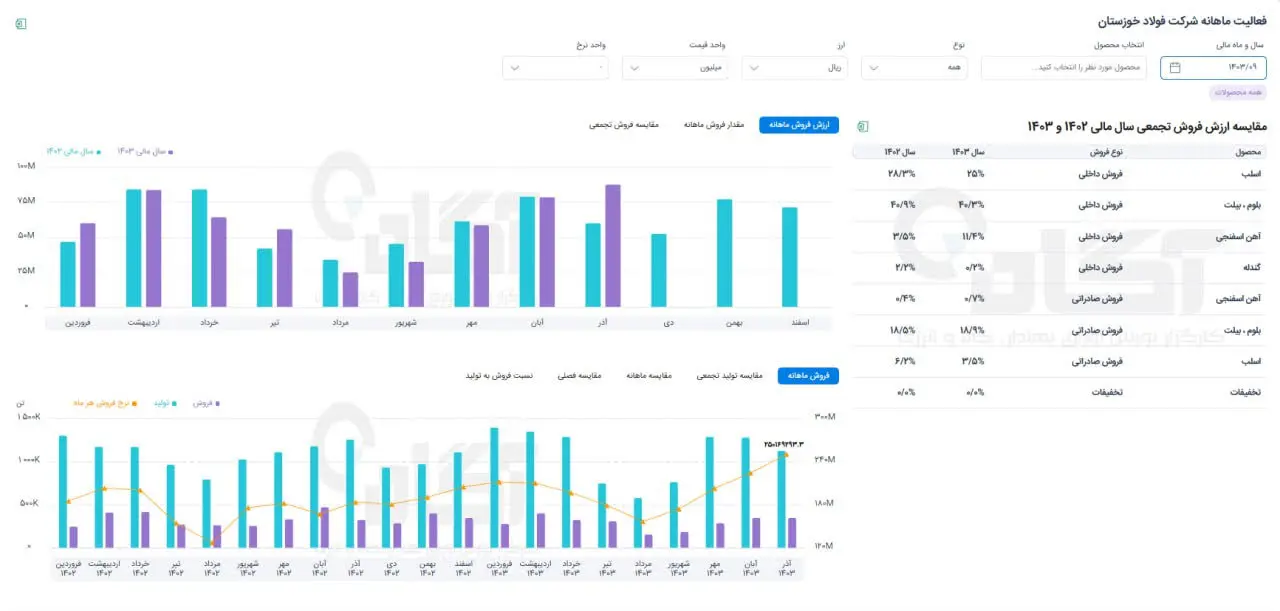Select the ارزش فروش ماهانه tab
The image size is (1280, 611).
(x=799, y=125)
